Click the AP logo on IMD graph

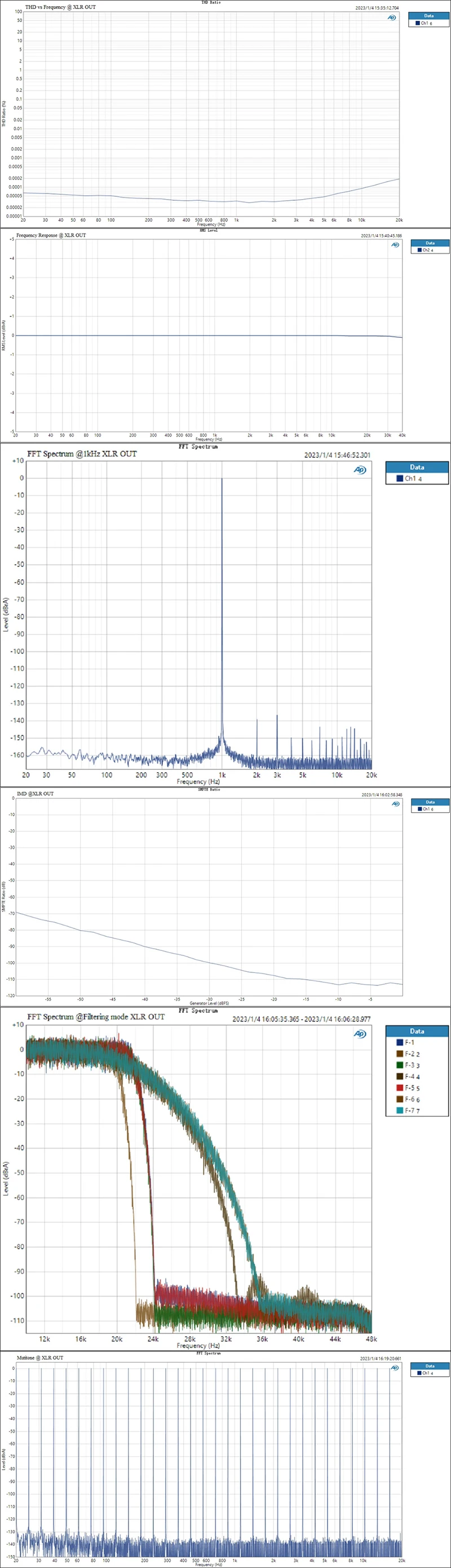click(396, 804)
